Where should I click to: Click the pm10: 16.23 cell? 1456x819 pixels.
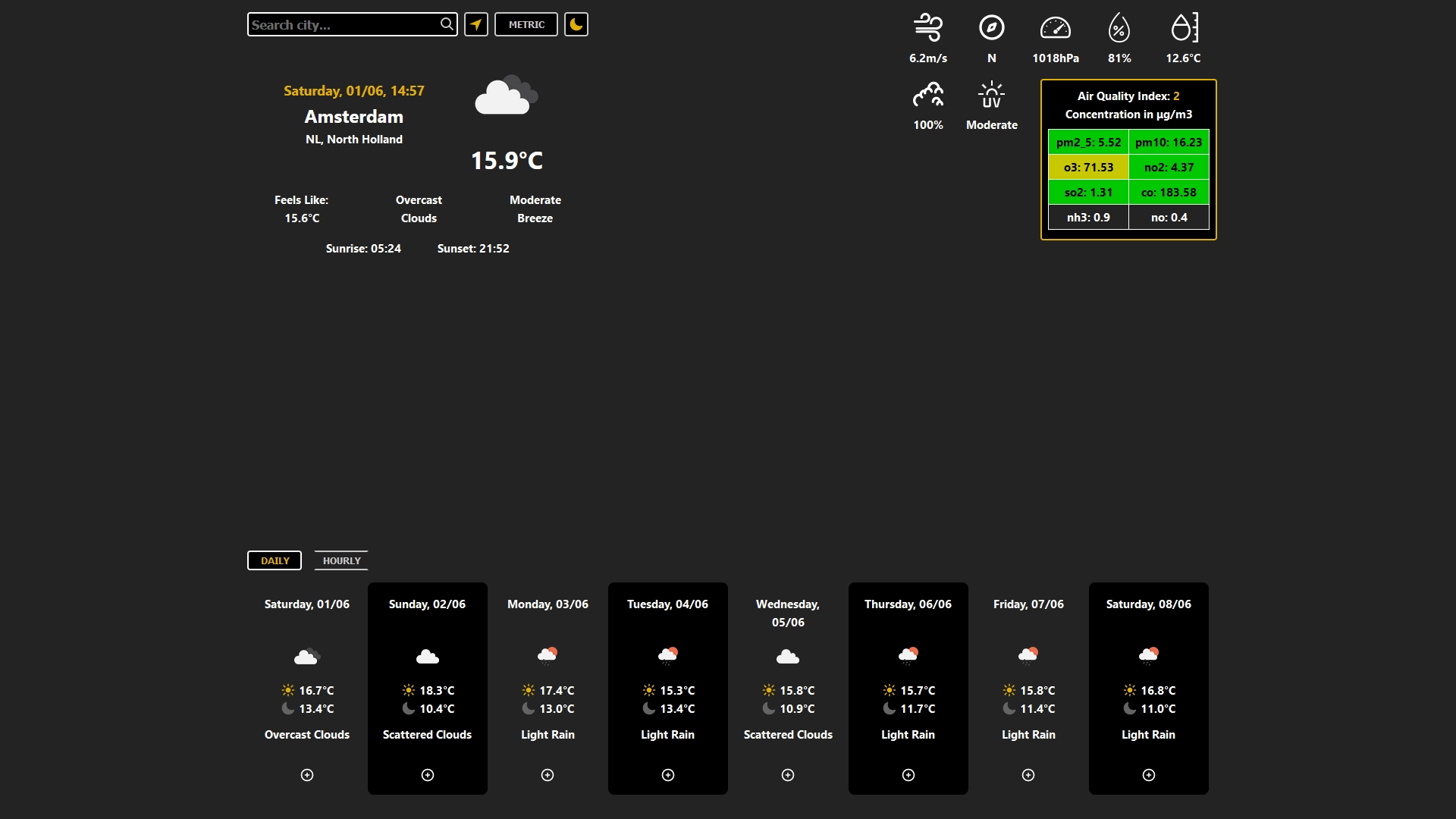[1169, 142]
